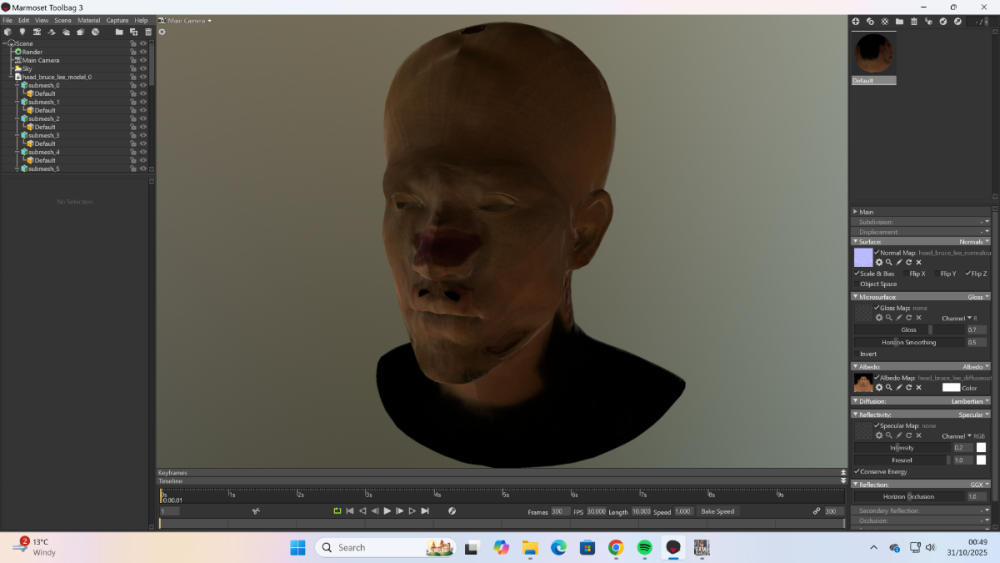The image size is (1000, 563).
Task: Open the Microsurface Gloss model dropdown
Action: tap(978, 297)
